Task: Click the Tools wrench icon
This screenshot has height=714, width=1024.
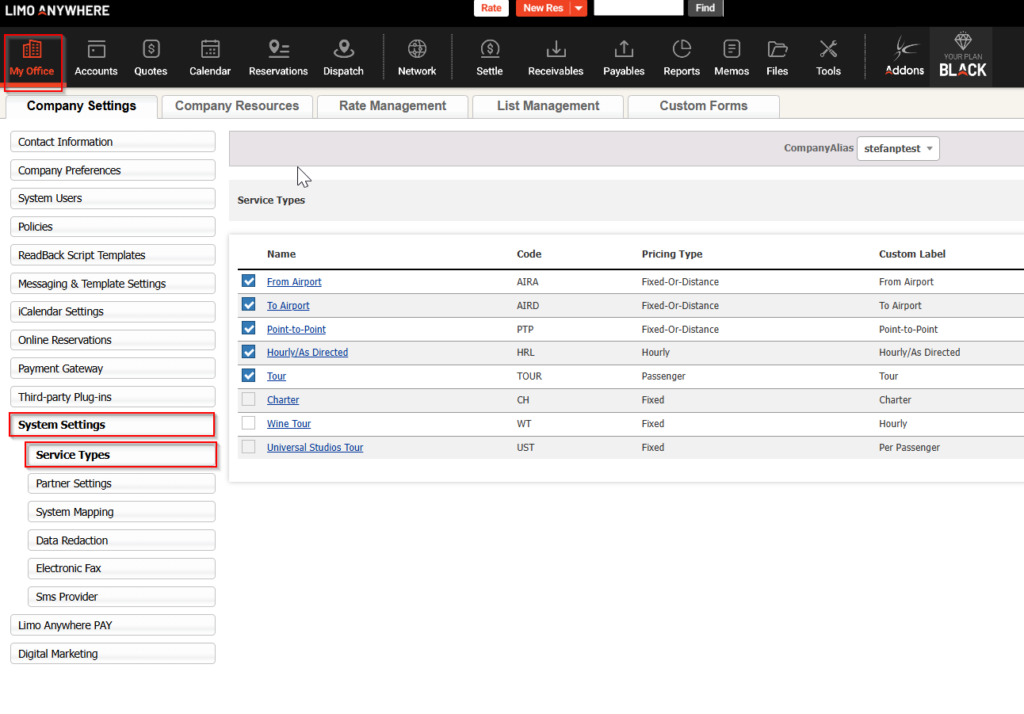Action: [x=828, y=49]
